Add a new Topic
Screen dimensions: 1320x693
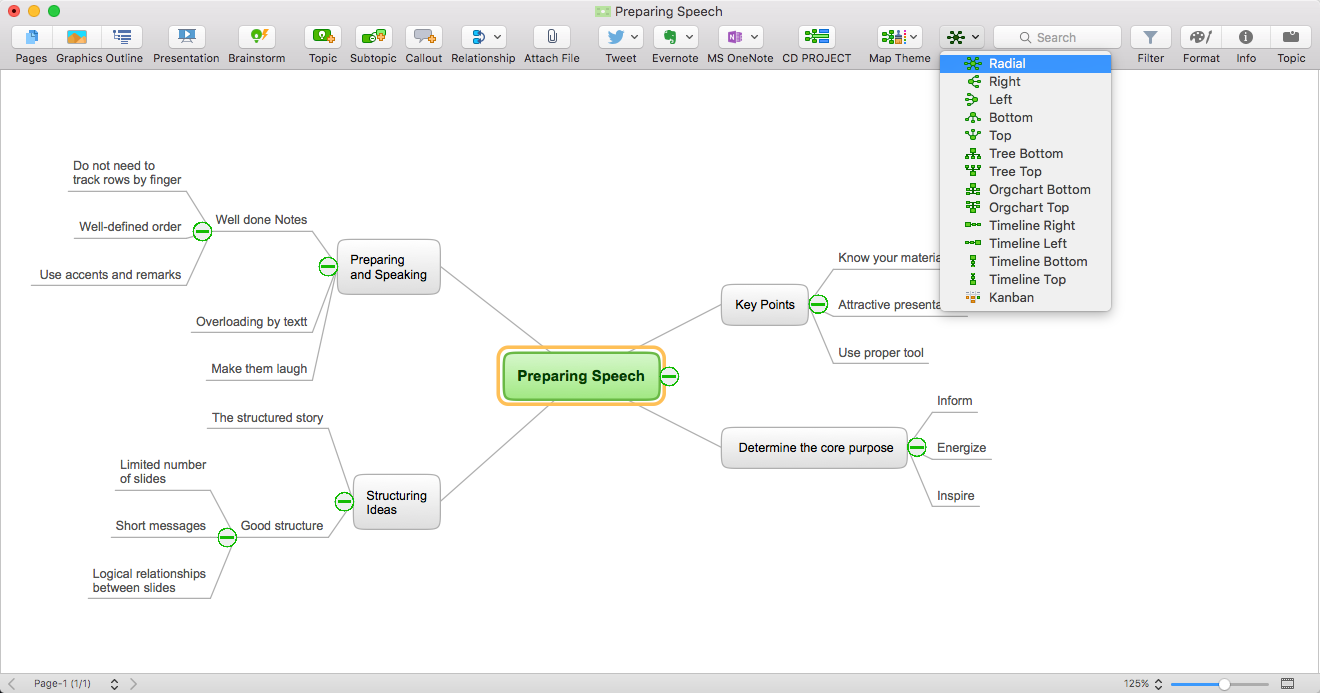pyautogui.click(x=323, y=37)
